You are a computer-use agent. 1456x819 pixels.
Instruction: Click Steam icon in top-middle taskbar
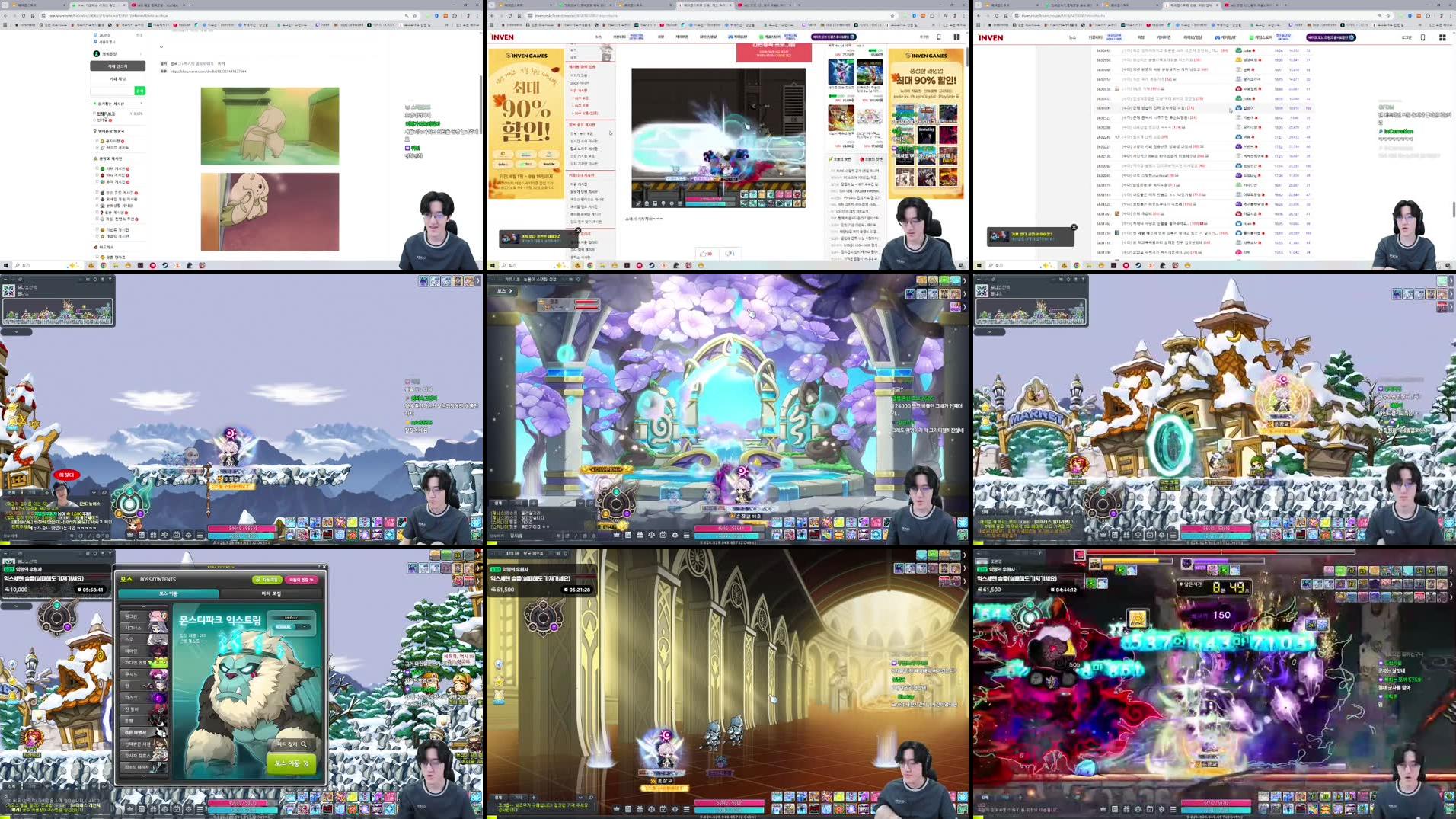651,265
